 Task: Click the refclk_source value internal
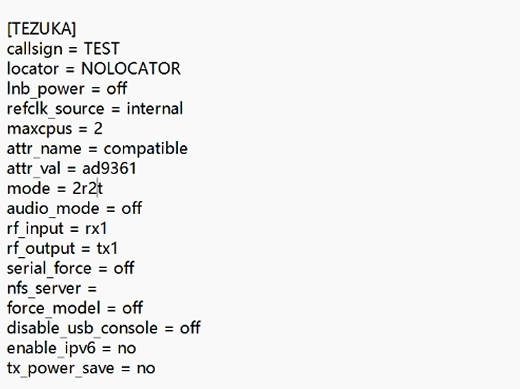[155, 108]
